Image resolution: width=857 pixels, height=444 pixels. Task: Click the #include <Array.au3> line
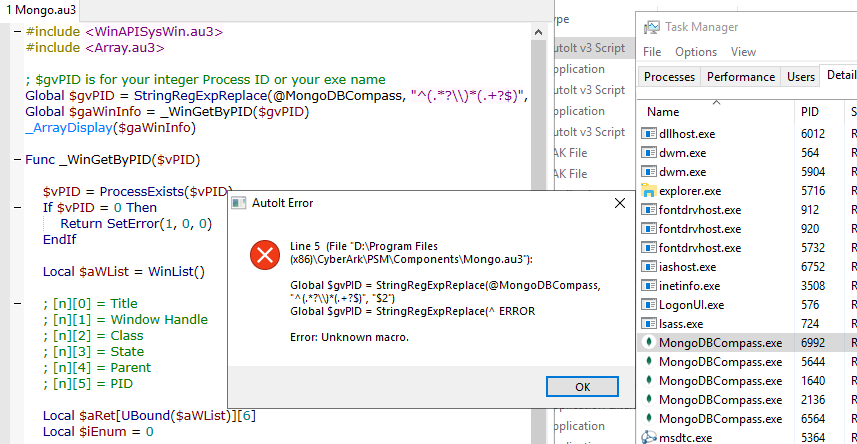[95, 48]
